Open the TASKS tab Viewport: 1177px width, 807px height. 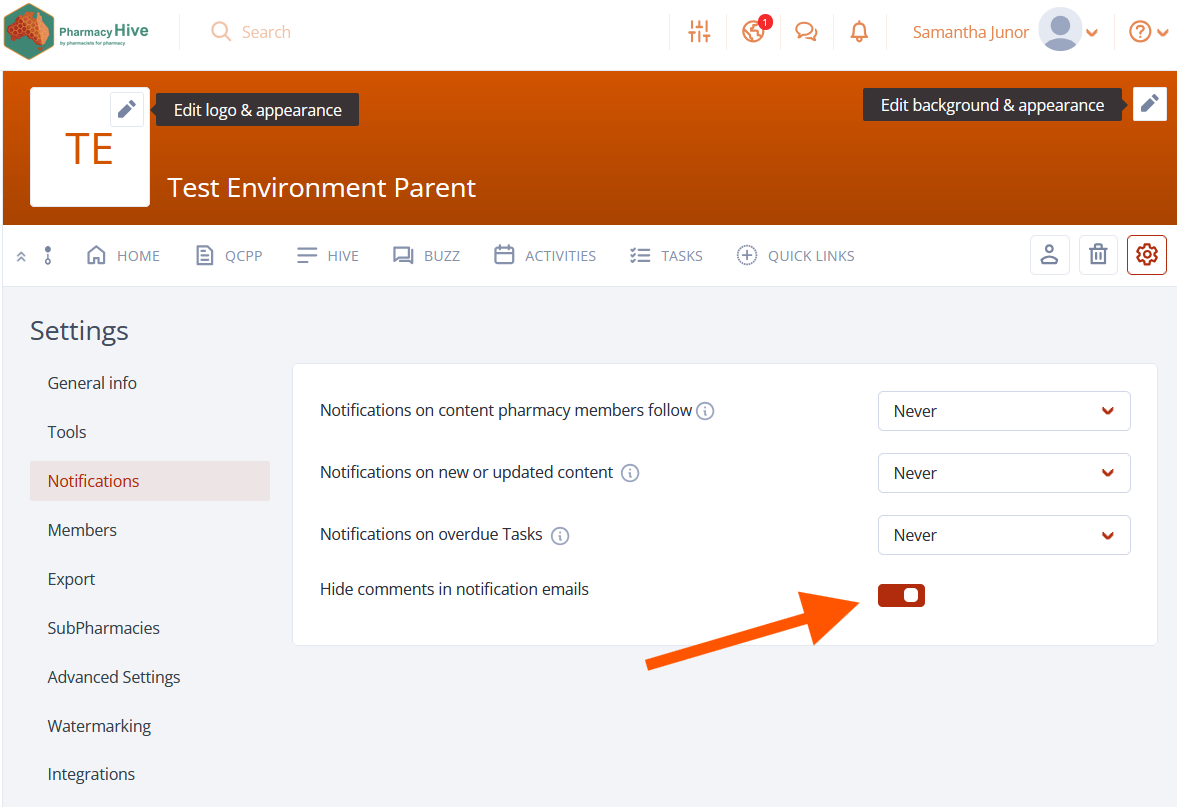[666, 256]
